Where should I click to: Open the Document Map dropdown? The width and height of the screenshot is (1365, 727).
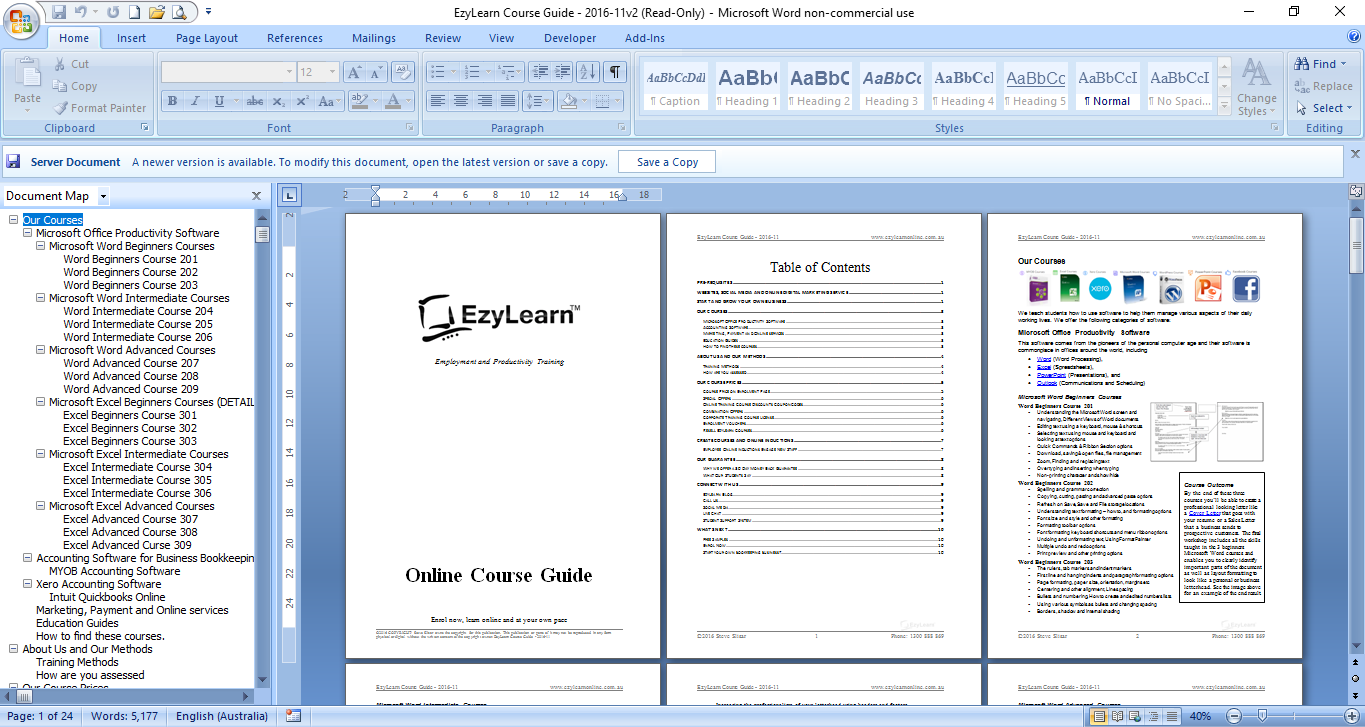(x=104, y=197)
